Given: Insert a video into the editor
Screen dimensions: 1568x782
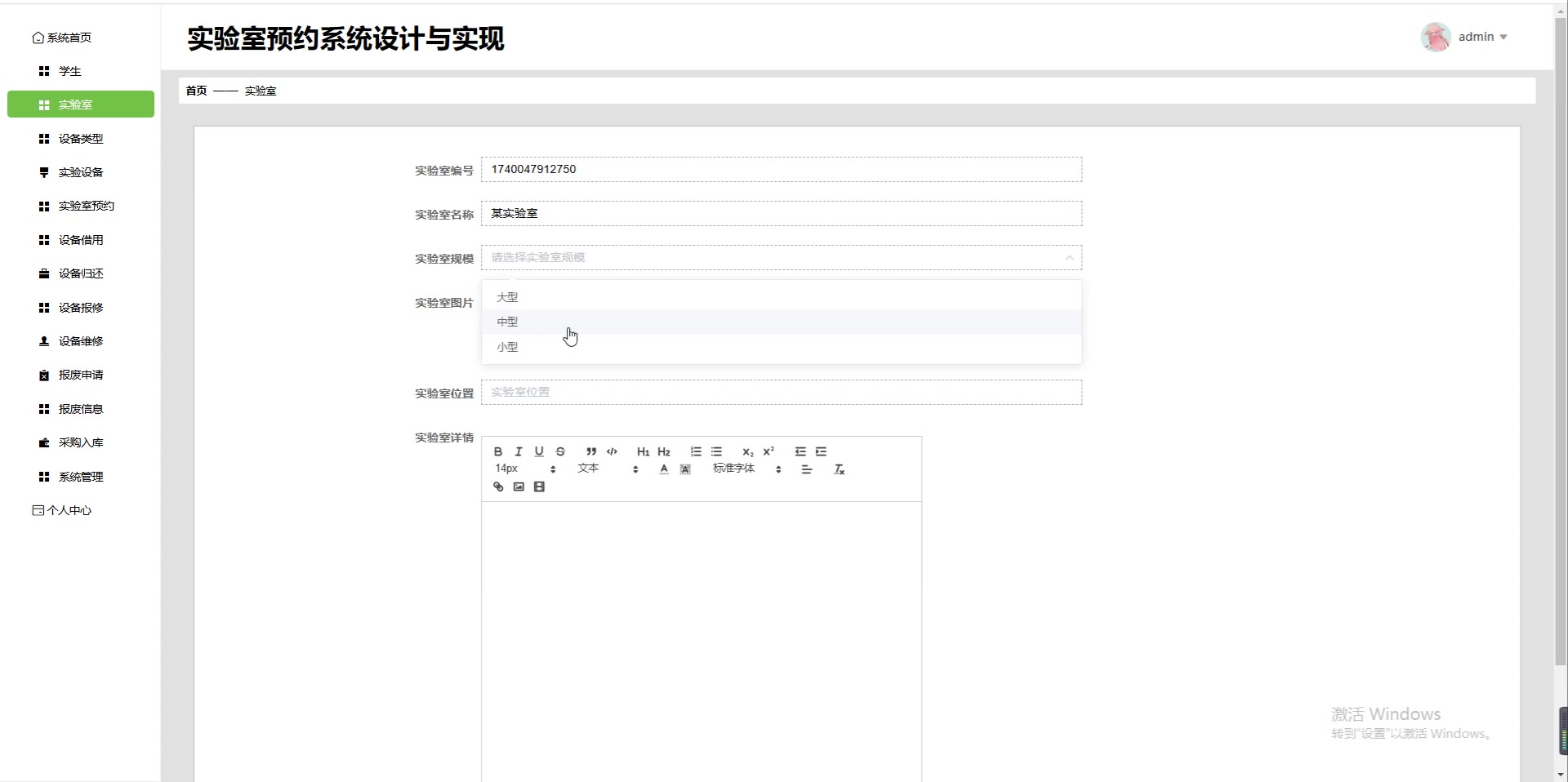Looking at the screenshot, I should (x=539, y=487).
